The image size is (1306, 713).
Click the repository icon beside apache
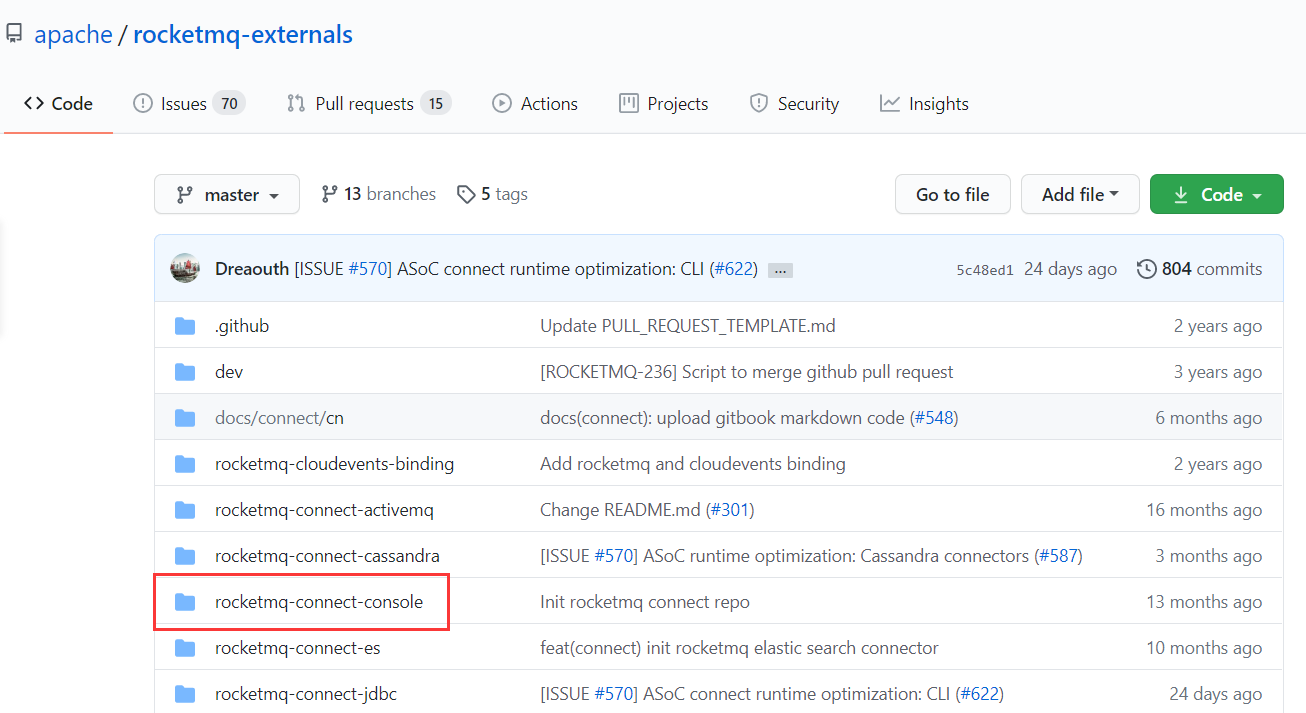[14, 35]
